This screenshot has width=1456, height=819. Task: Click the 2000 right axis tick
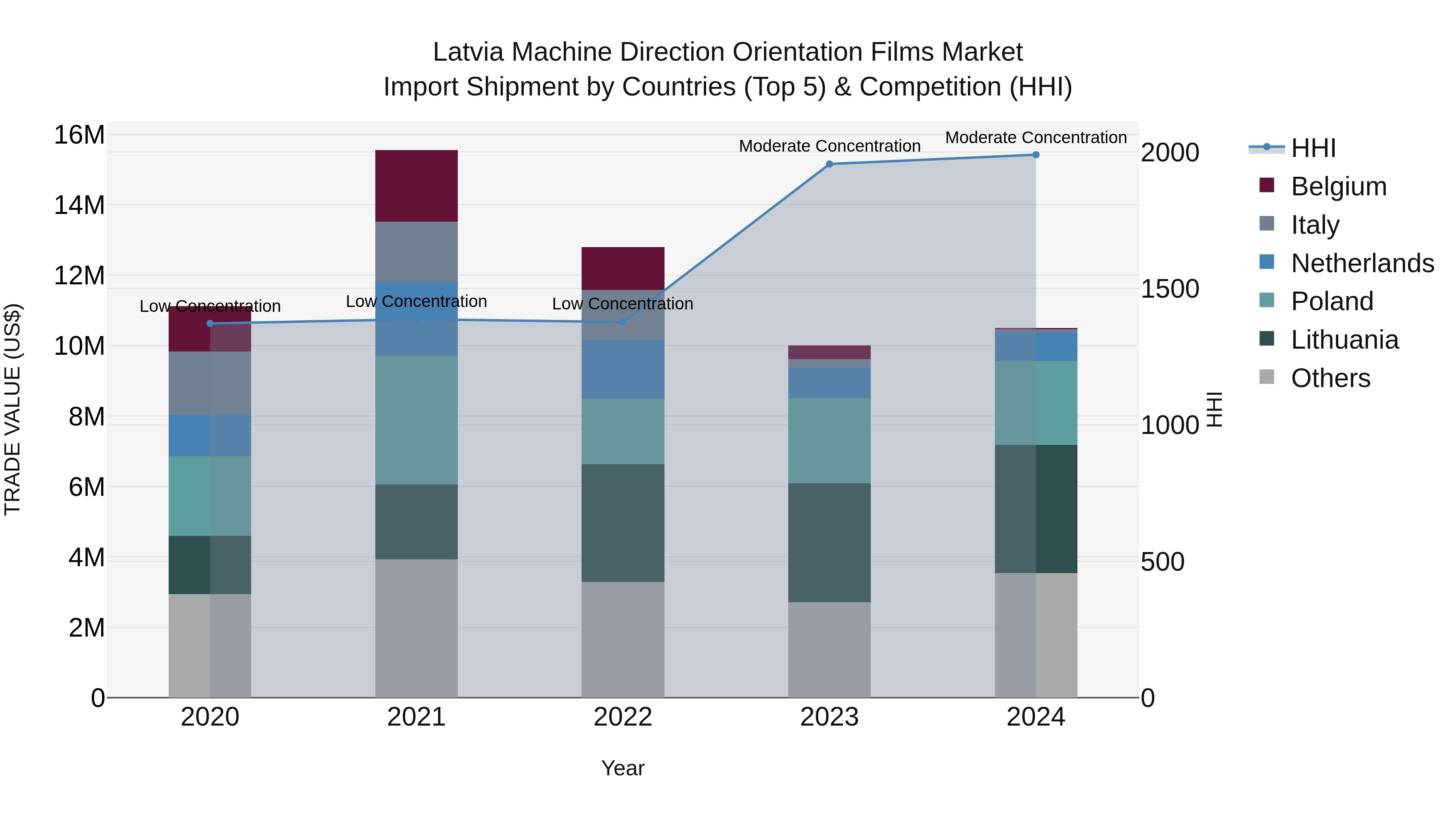(x=1170, y=152)
